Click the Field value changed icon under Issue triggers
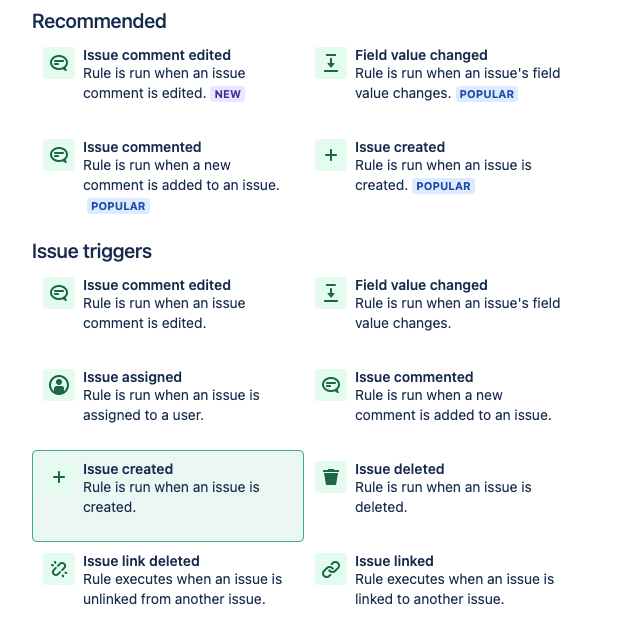The image size is (639, 622). (x=331, y=293)
